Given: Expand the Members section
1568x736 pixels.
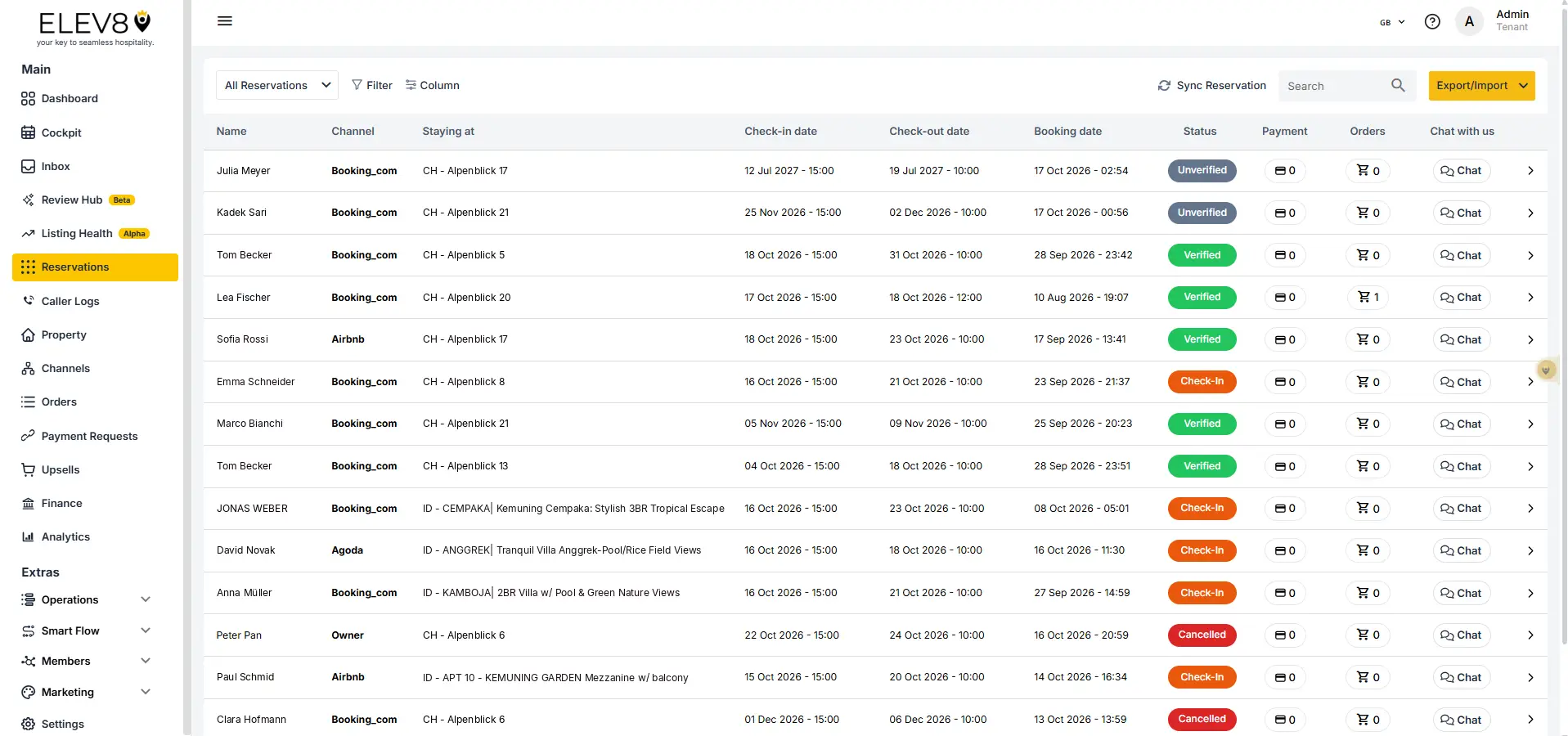Looking at the screenshot, I should (87, 661).
